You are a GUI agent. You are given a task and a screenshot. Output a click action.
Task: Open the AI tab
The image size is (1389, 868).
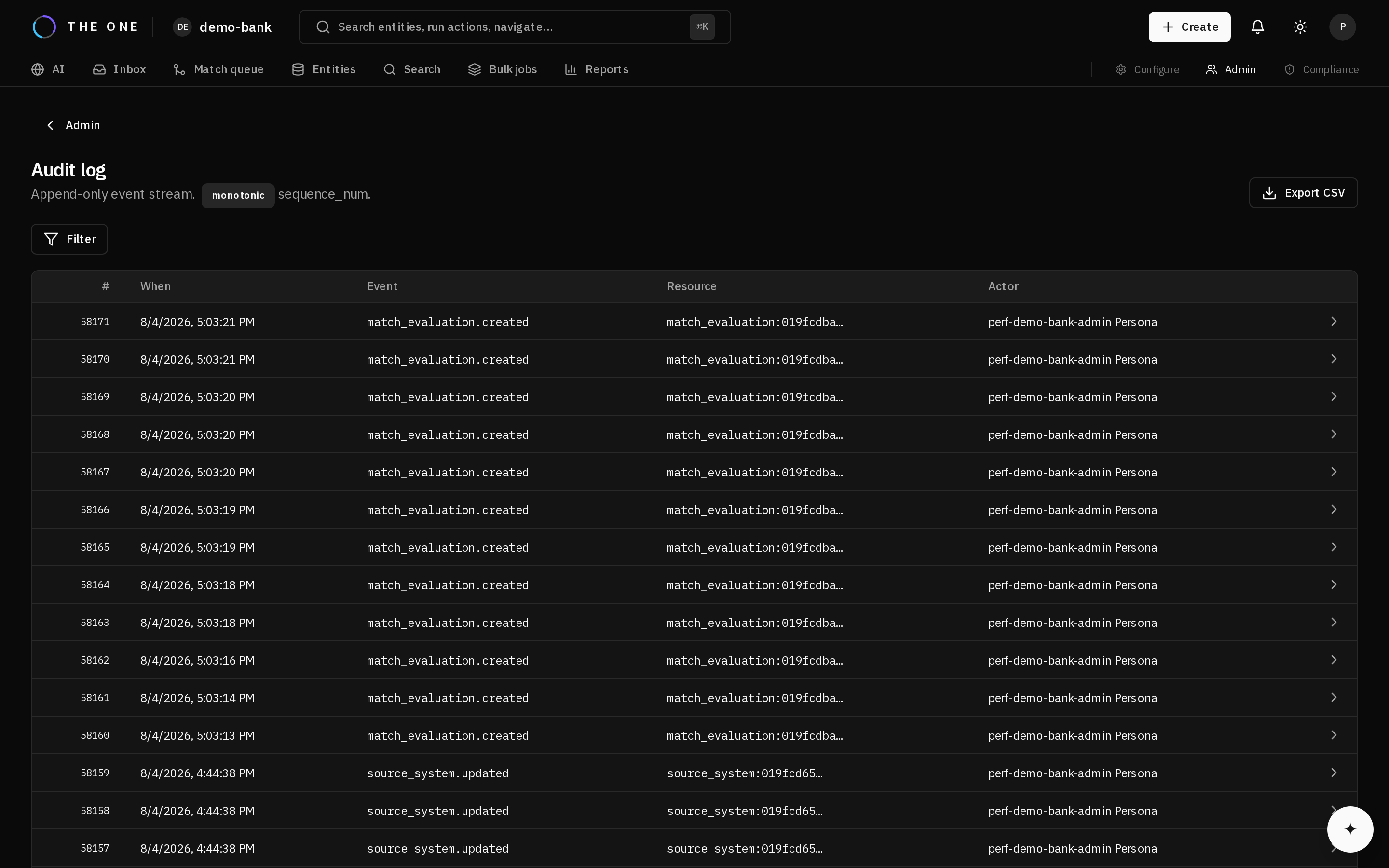point(48,69)
